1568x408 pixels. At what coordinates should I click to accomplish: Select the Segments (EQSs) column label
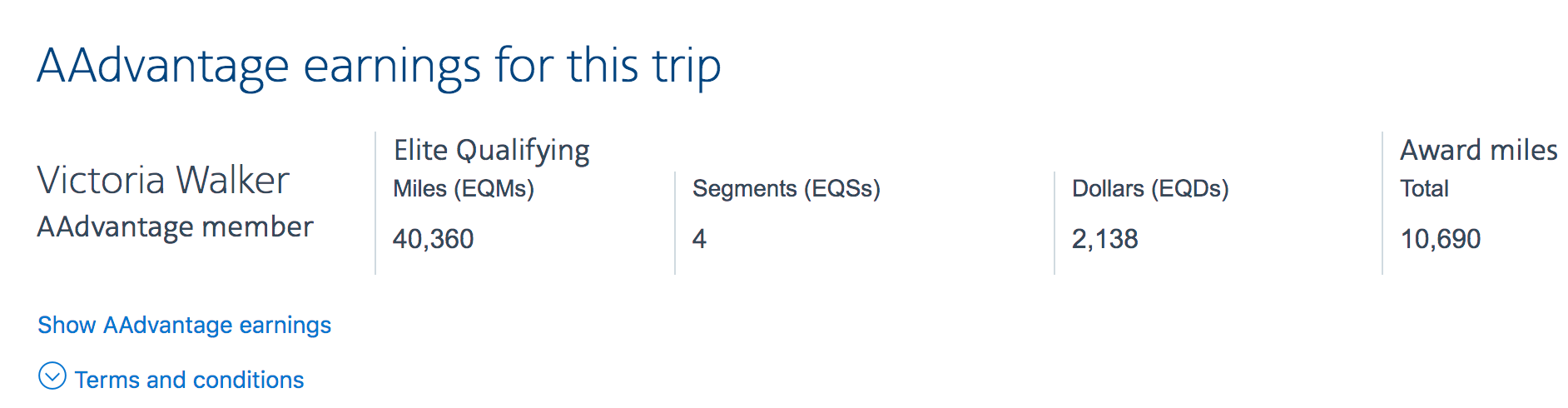pos(786,189)
